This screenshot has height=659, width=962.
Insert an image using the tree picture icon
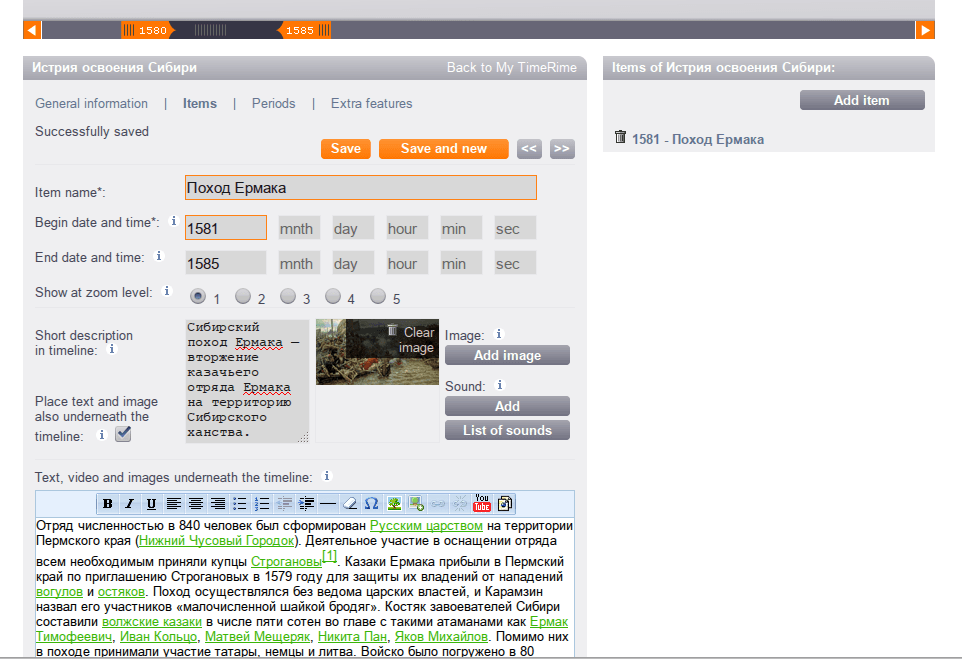394,503
